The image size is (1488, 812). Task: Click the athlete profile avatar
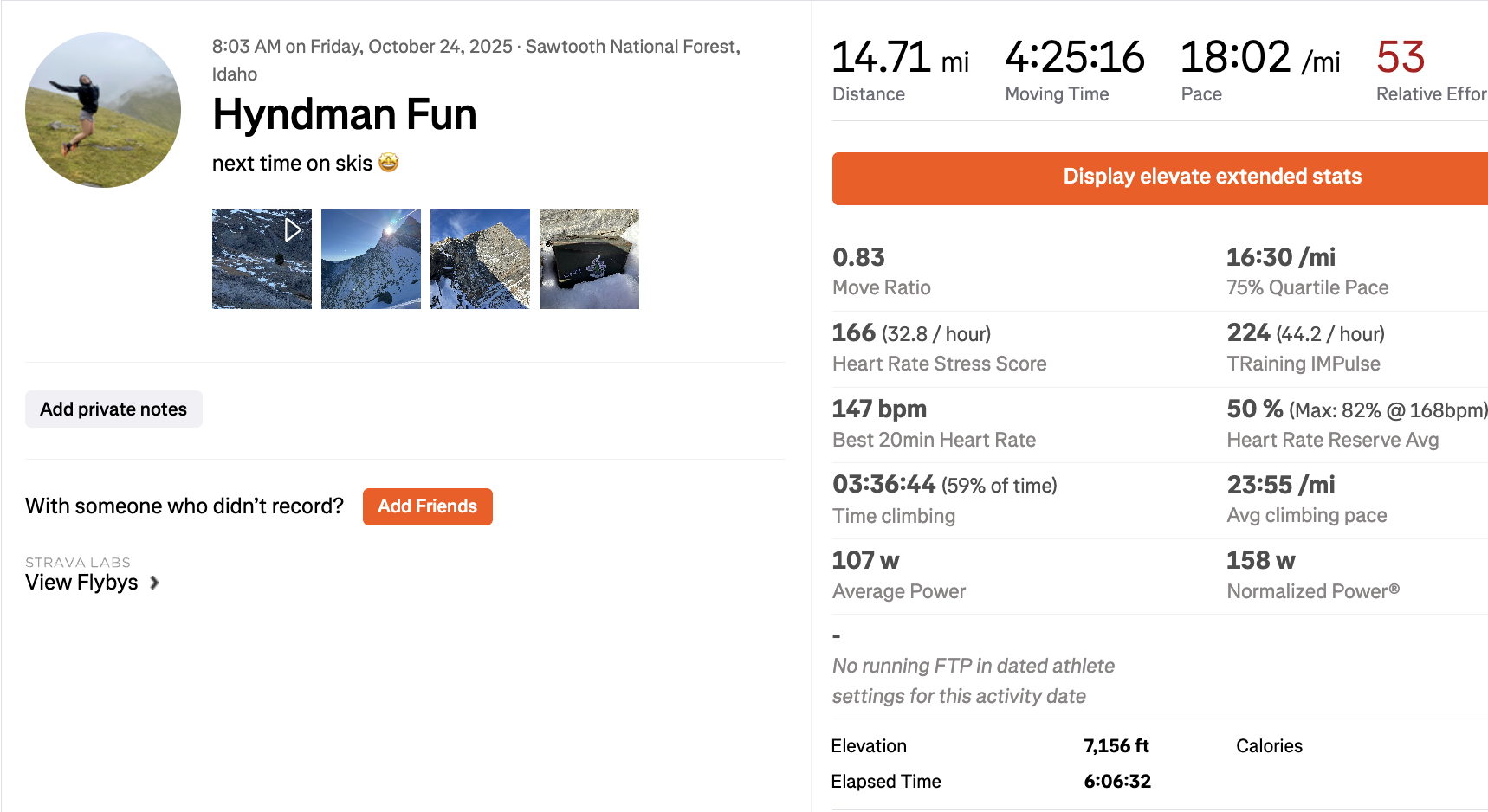tap(103, 110)
